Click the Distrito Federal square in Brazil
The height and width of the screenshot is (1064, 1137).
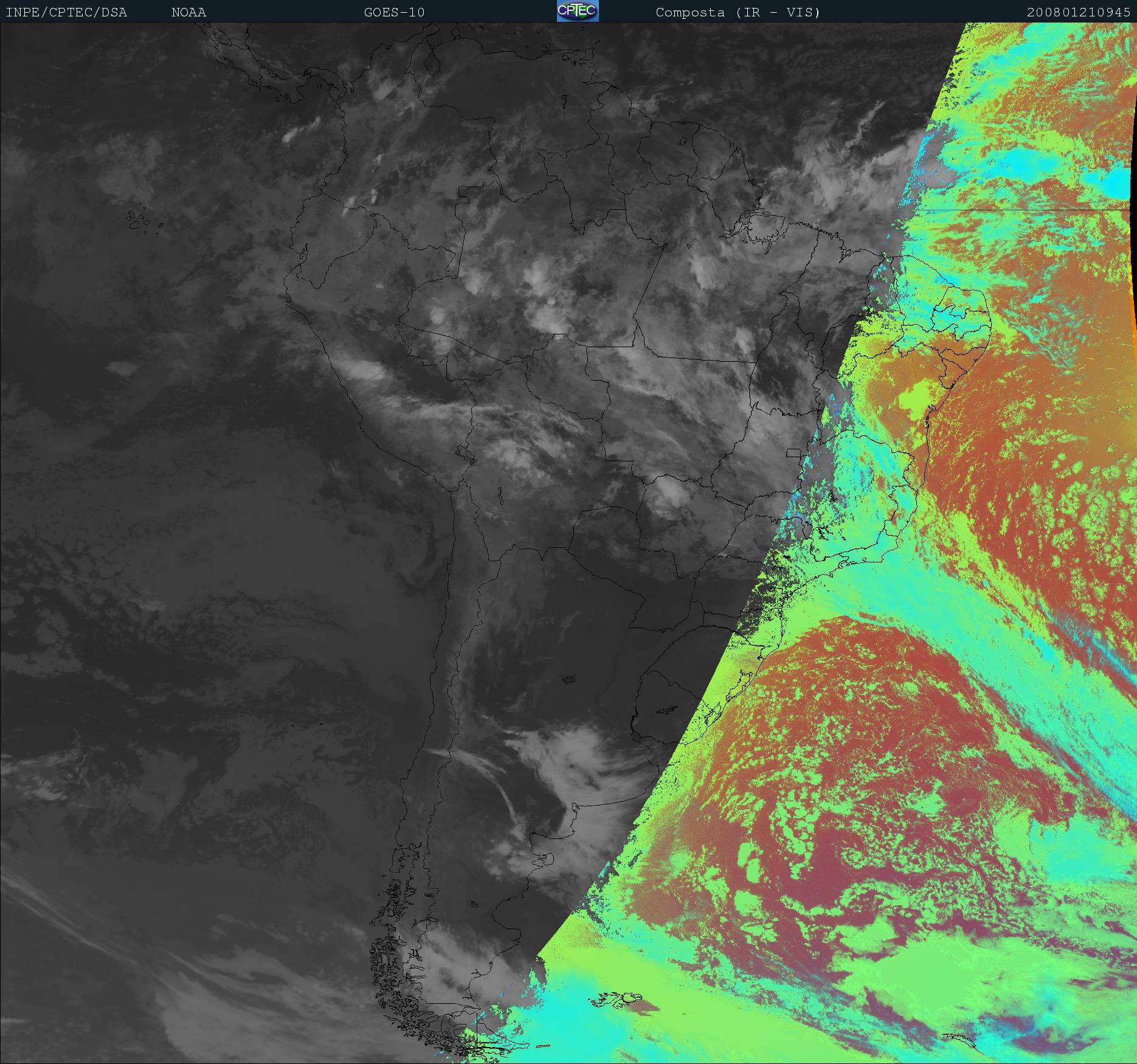point(793,452)
